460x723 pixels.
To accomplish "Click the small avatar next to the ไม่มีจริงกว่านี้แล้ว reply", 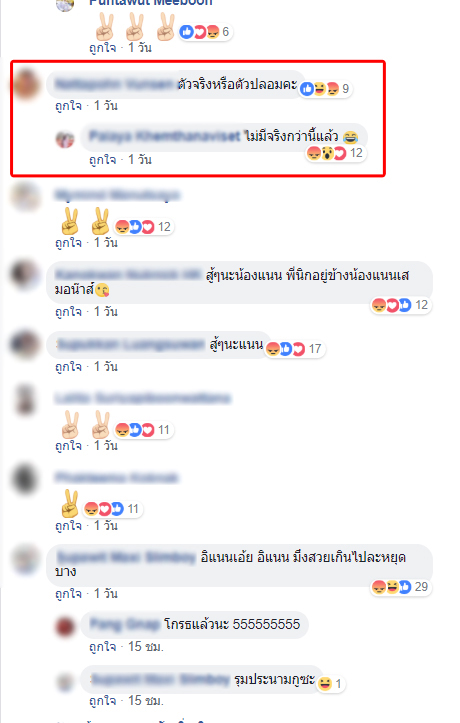I will click(x=65, y=139).
